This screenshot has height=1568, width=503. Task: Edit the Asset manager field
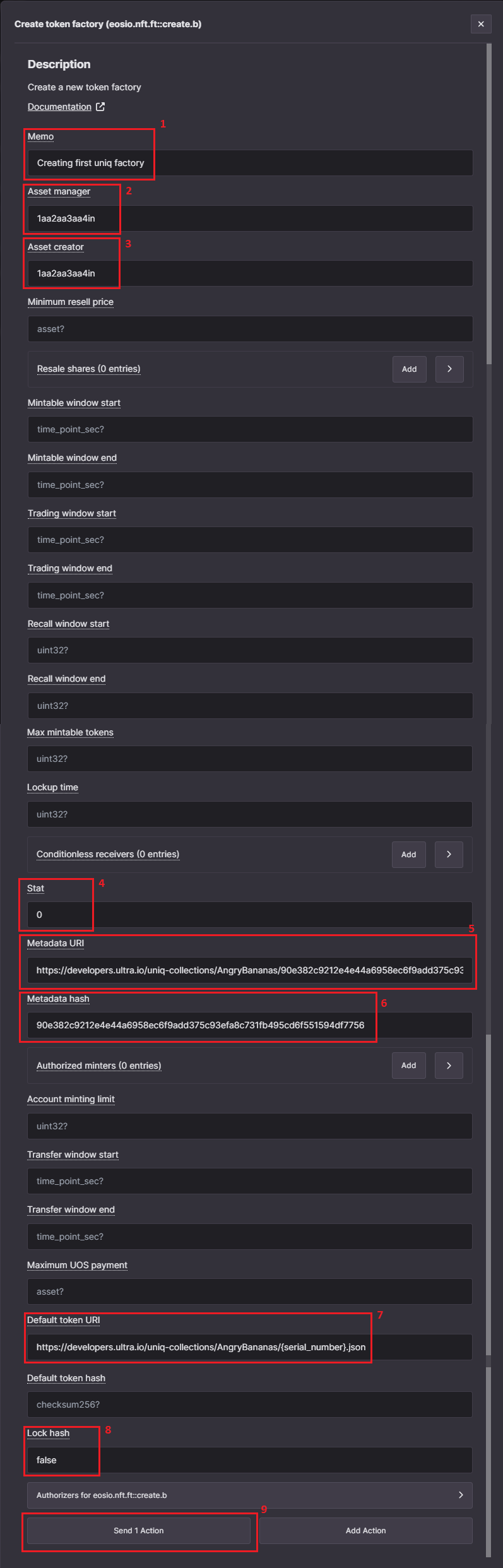(x=249, y=218)
